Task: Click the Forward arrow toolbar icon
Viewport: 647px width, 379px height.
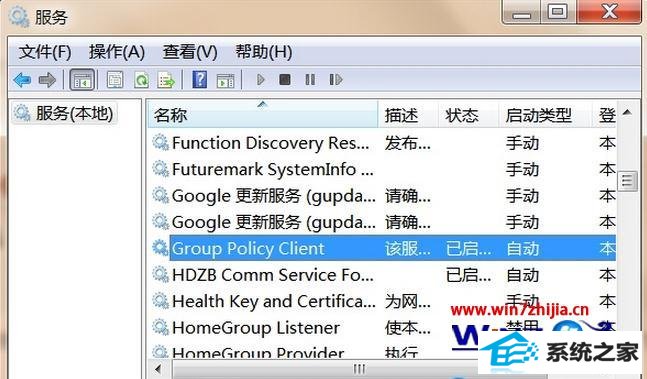Action: [x=47, y=80]
